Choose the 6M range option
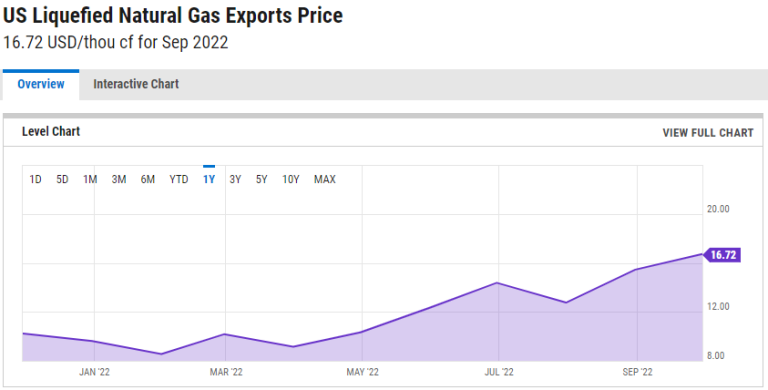This screenshot has width=768, height=390. tap(148, 179)
